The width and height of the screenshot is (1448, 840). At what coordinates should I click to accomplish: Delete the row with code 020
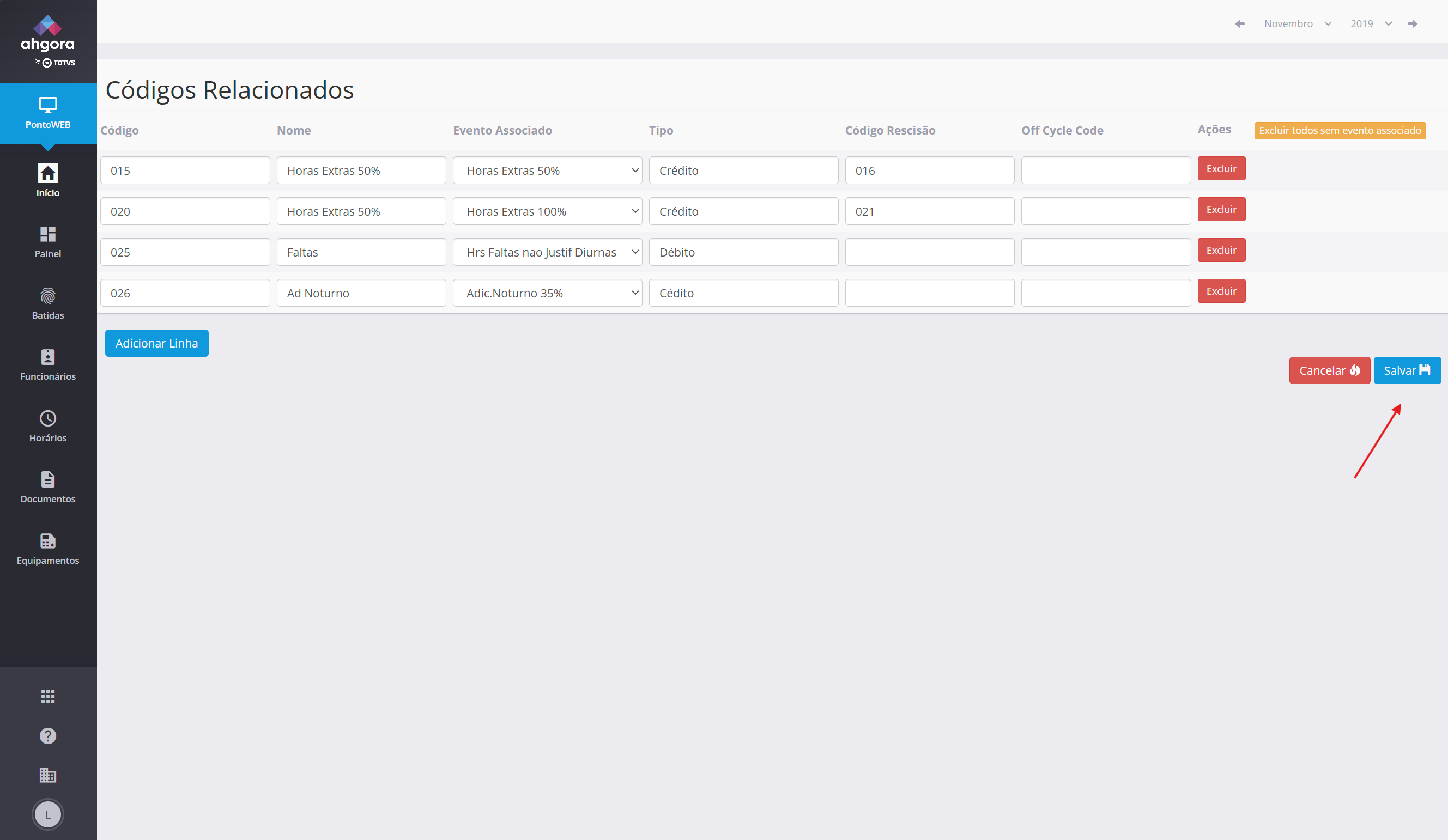[x=1221, y=209]
